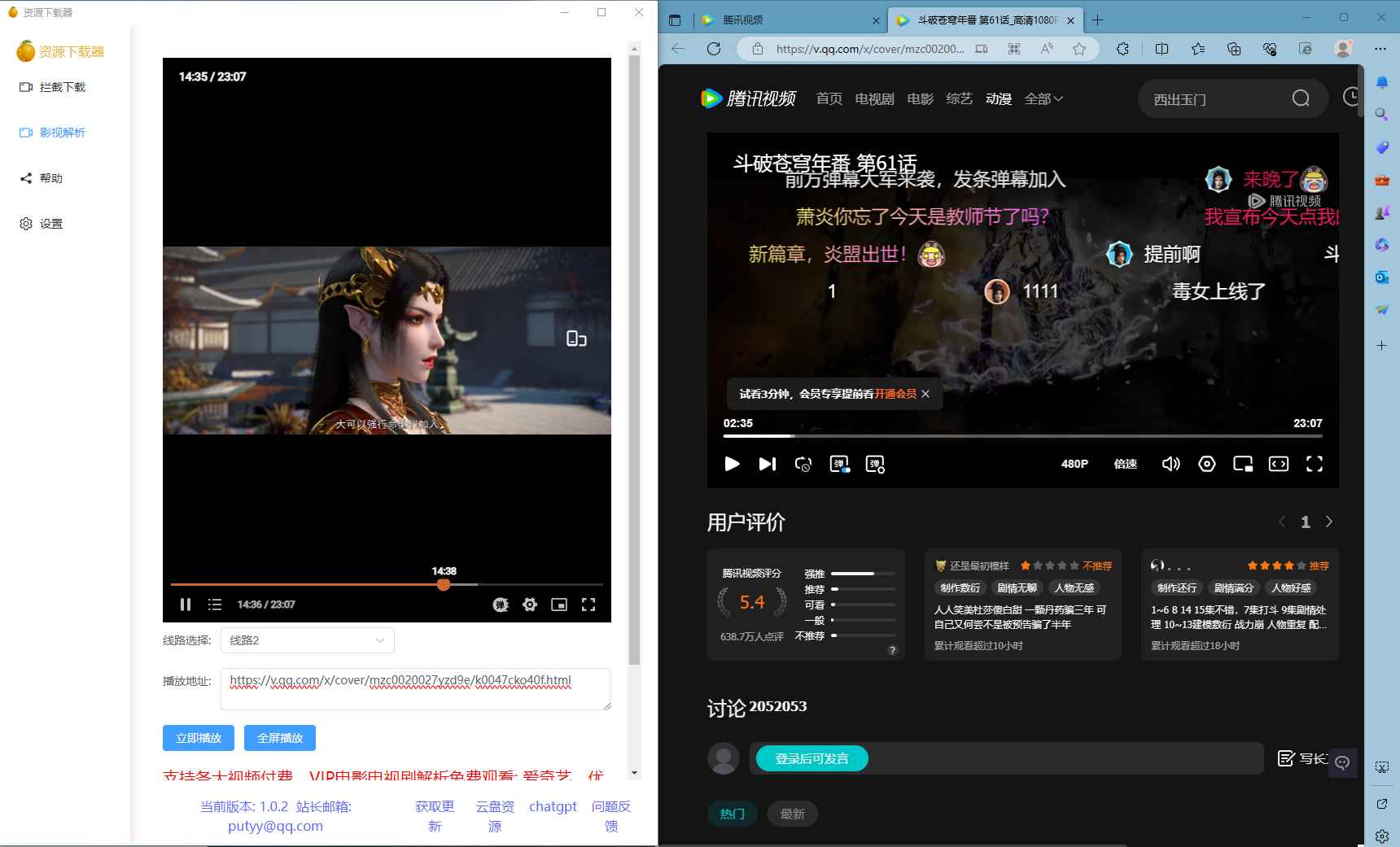
Task: Skip to the next episode in Tencent player
Action: (766, 464)
